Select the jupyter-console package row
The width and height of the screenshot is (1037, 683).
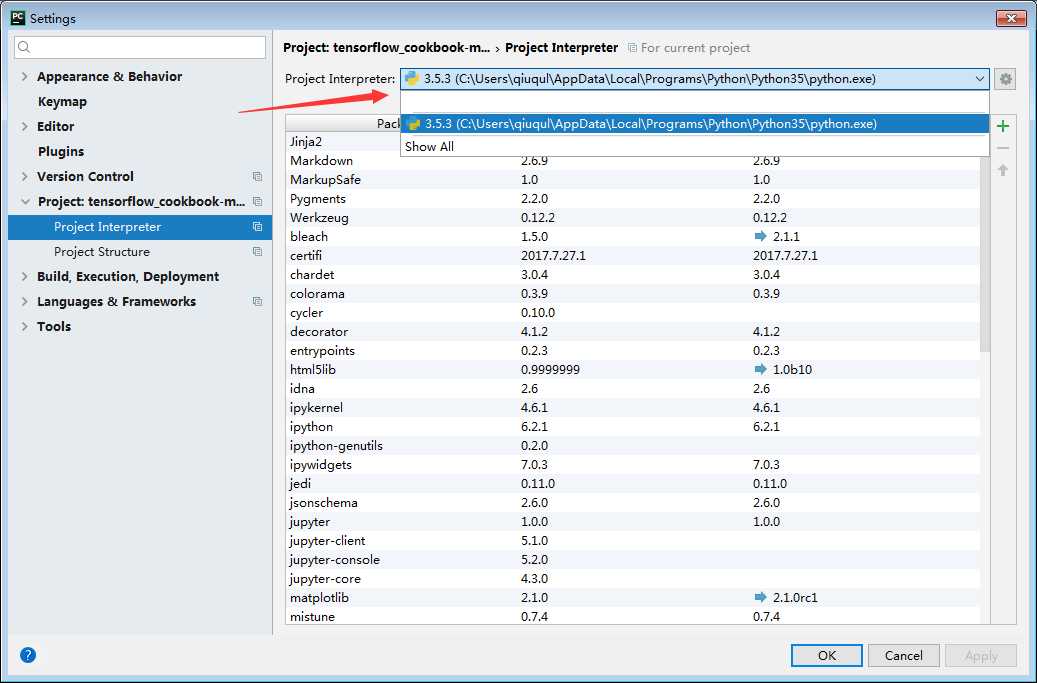coord(633,559)
